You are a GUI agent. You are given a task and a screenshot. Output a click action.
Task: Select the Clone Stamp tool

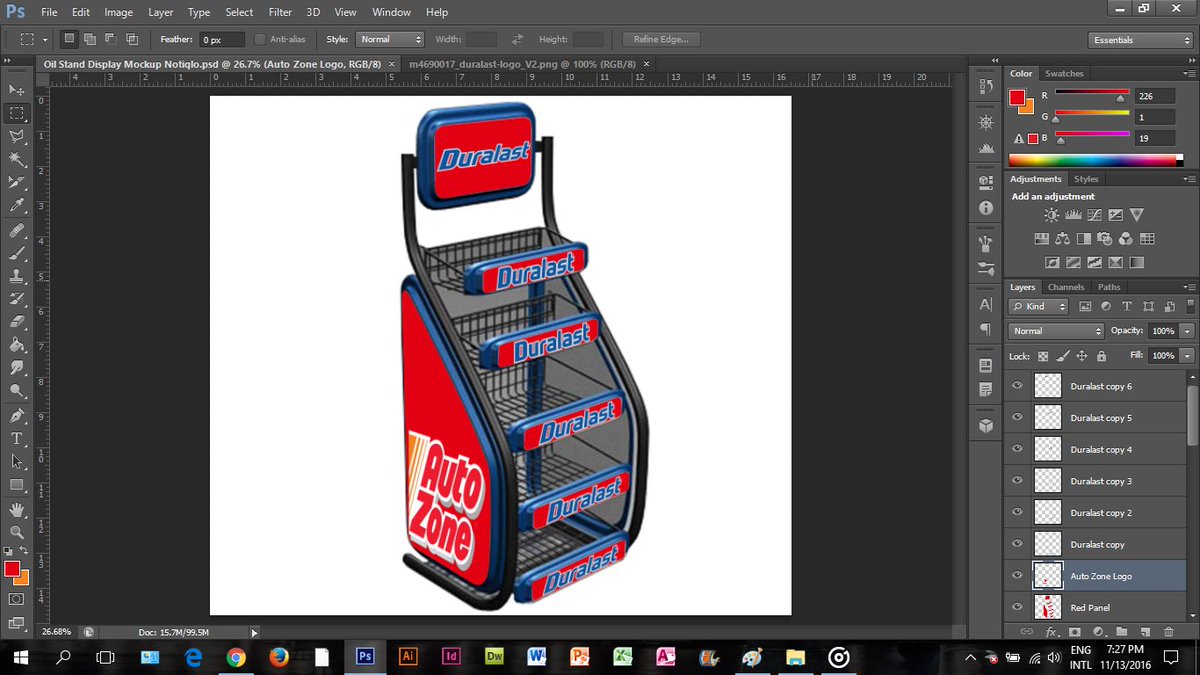[17, 276]
